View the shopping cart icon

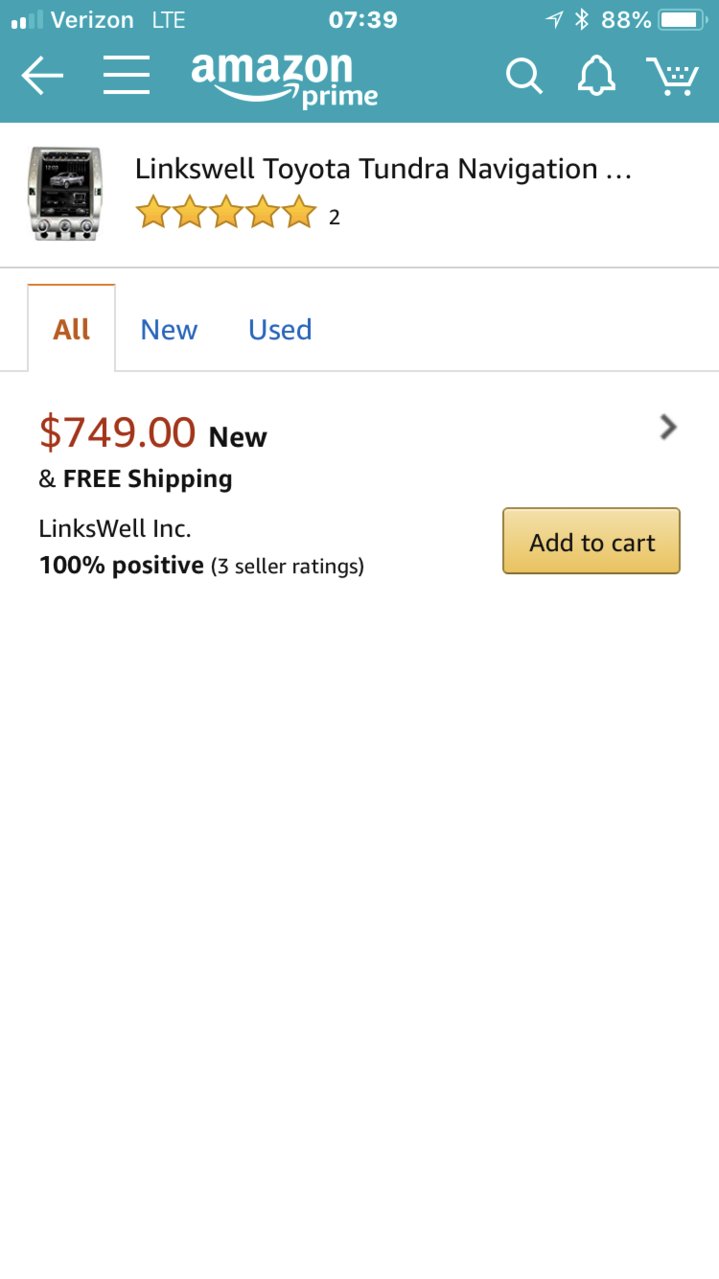point(672,76)
